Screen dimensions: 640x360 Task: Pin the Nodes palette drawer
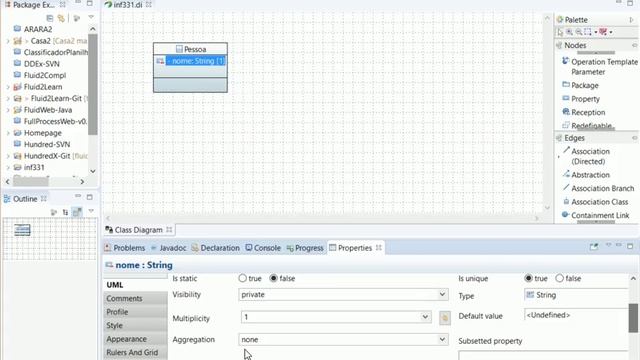[634, 45]
